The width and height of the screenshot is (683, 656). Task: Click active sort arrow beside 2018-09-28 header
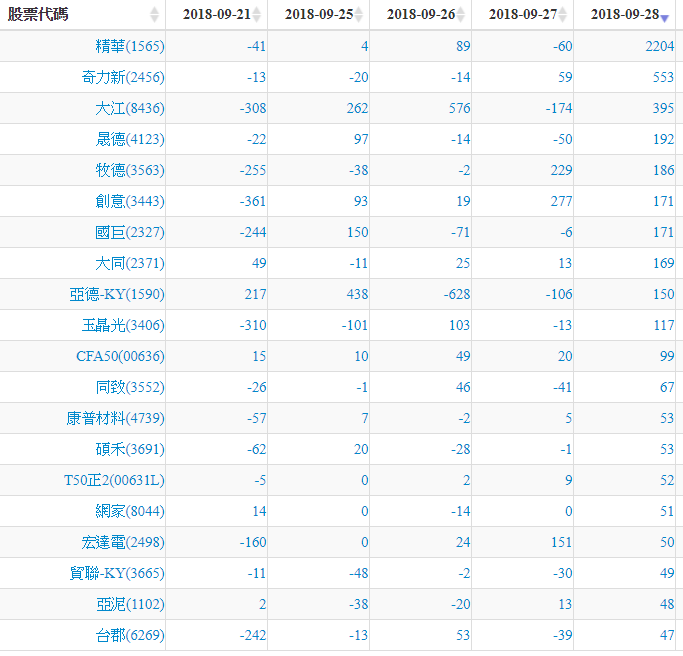664,17
